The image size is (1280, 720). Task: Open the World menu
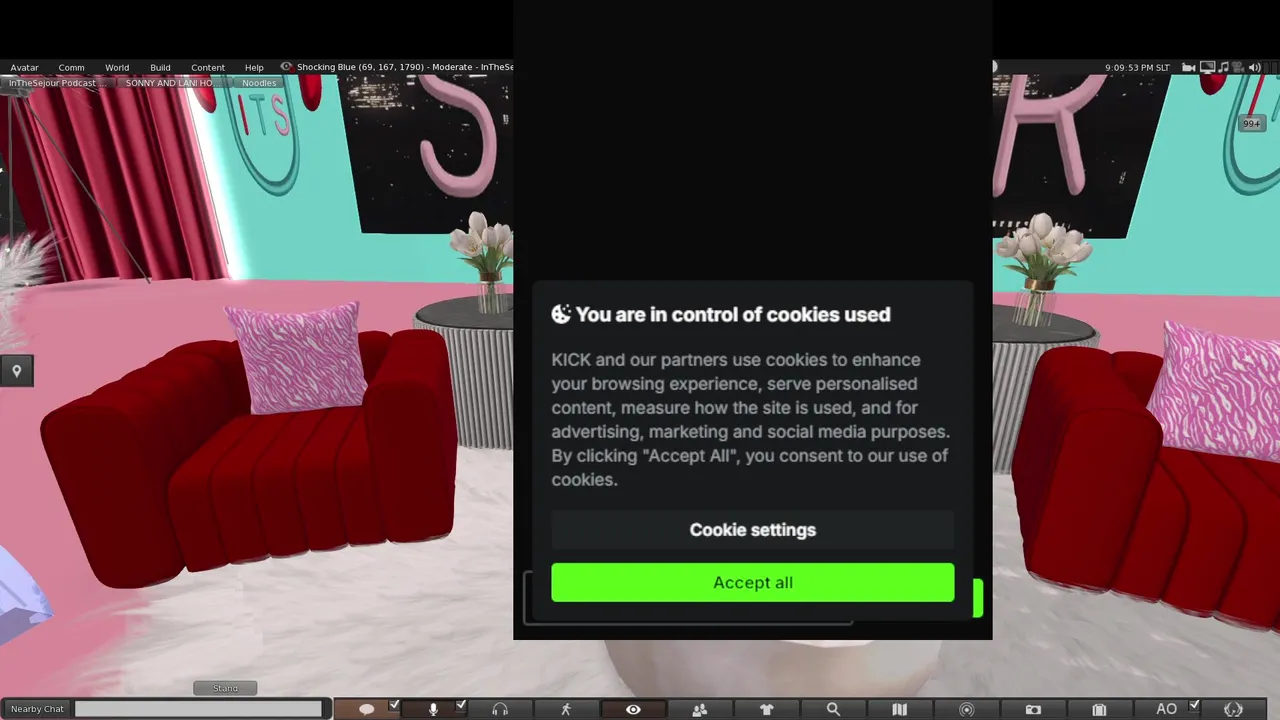tap(117, 68)
